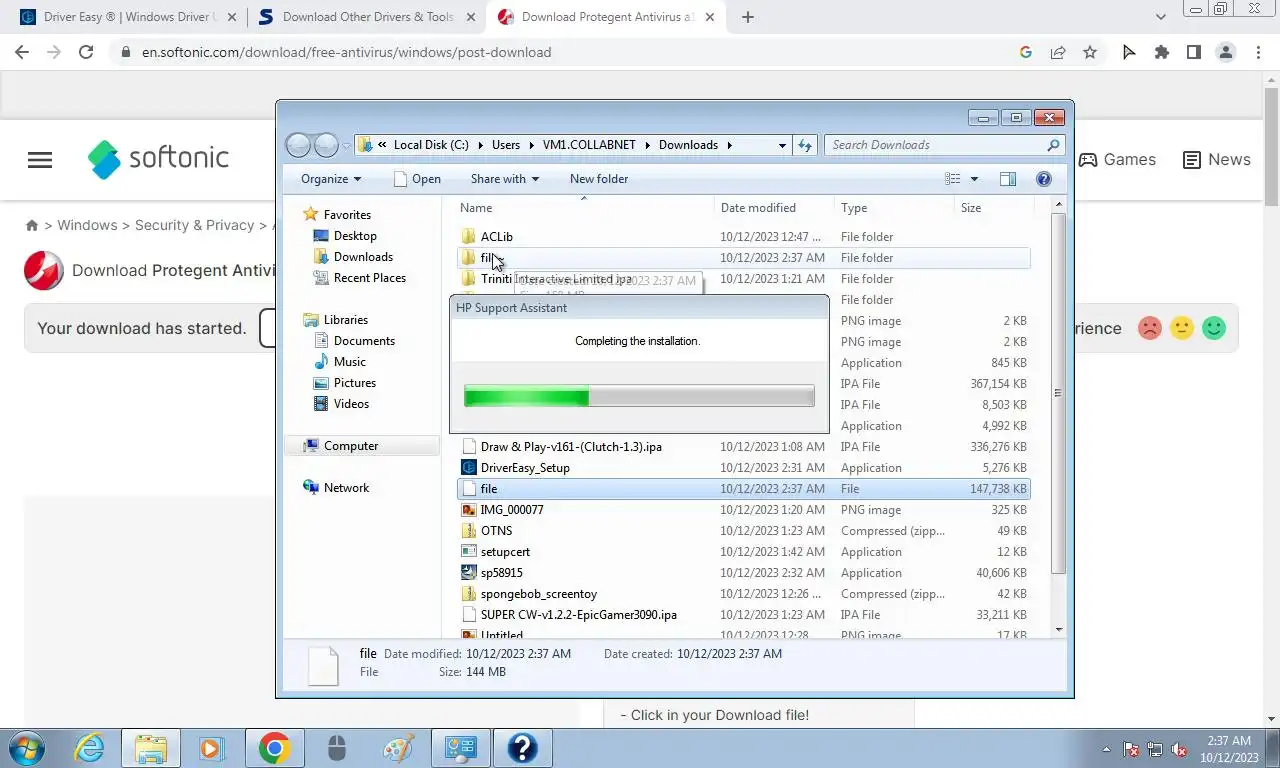Click VM1.COLLABNET in the address path
Screen dimensions: 1280x768
point(589,145)
